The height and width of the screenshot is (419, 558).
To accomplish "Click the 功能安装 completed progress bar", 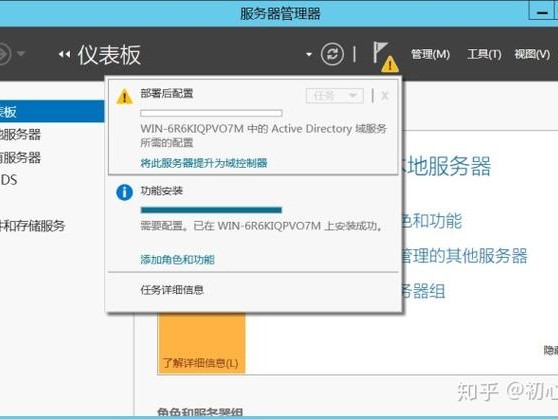I will click(211, 210).
